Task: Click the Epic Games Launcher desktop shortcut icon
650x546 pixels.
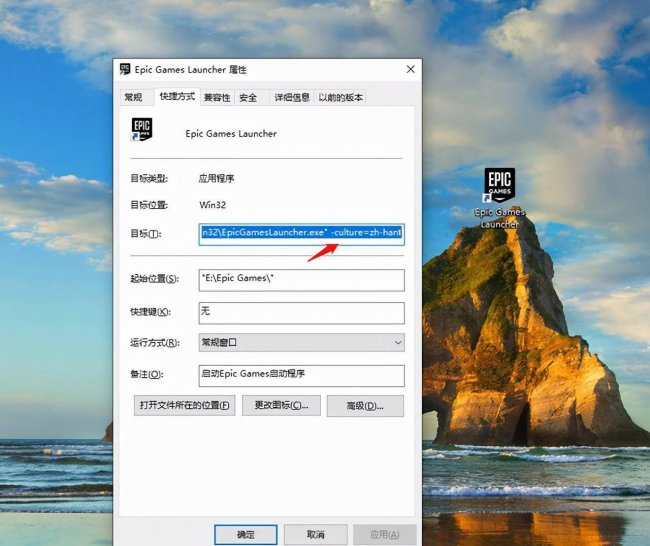Action: point(500,198)
